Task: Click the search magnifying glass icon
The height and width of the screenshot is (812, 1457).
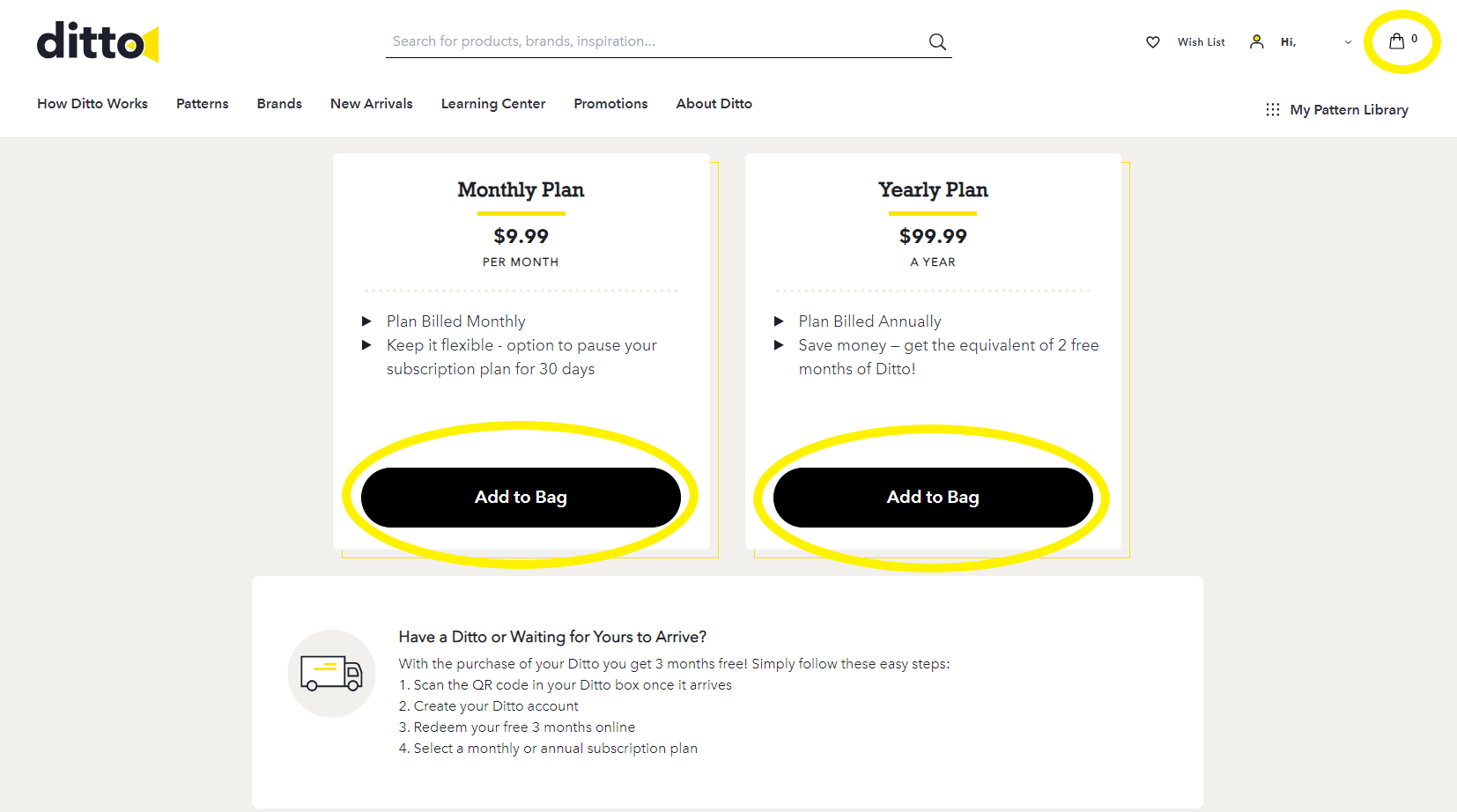Action: (x=936, y=41)
